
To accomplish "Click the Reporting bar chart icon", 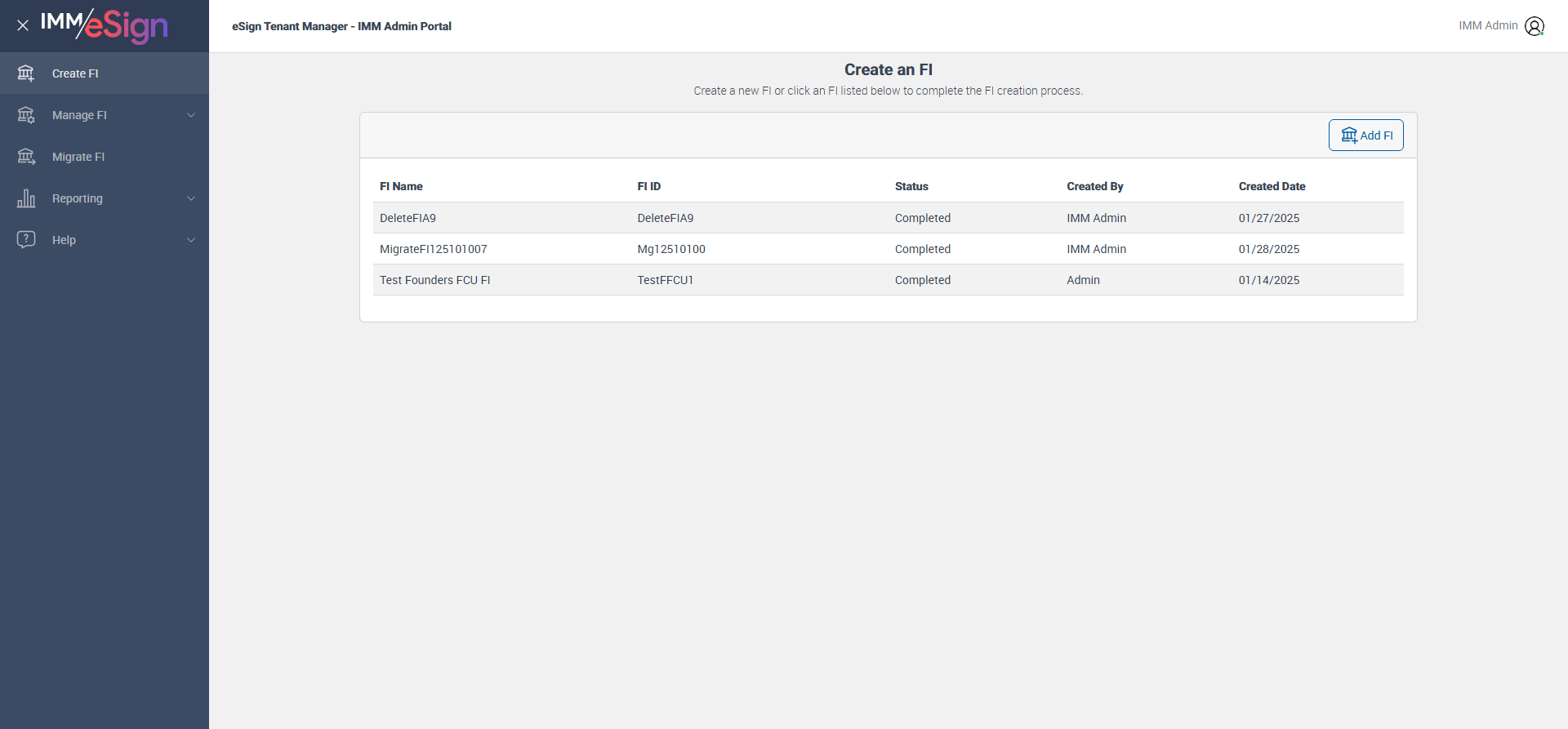I will (26, 198).
